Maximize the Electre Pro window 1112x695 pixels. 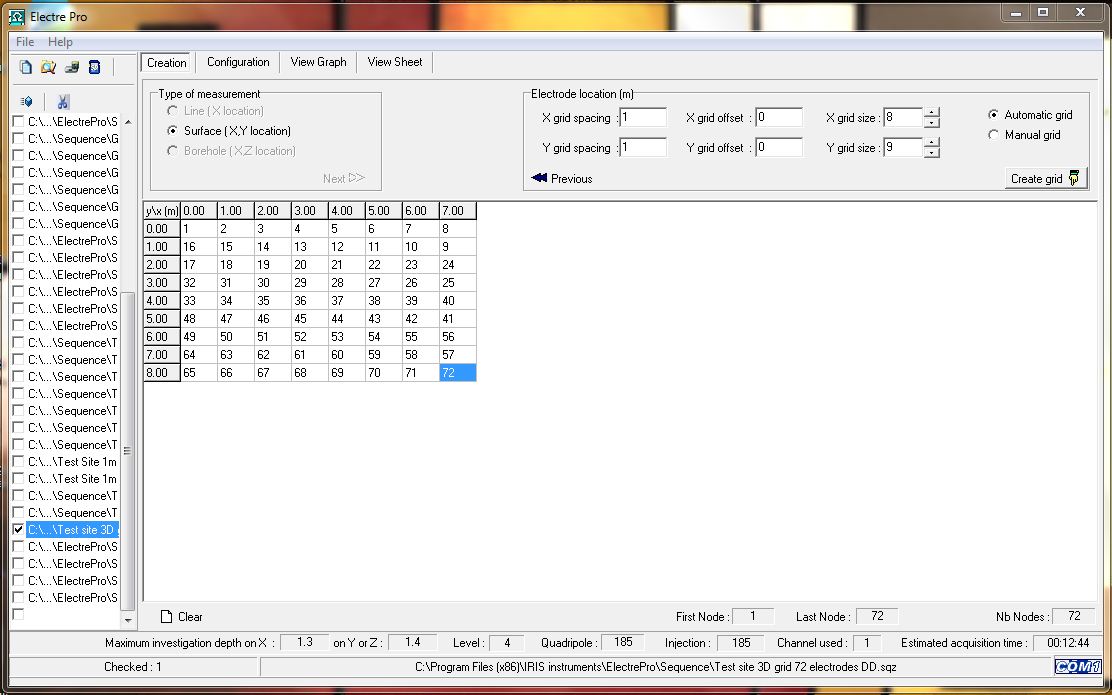point(1042,12)
